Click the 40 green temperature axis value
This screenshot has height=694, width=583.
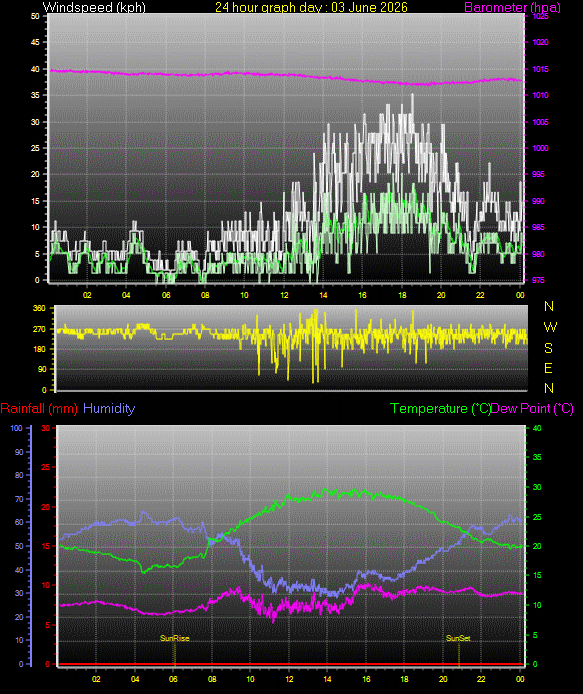pos(537,428)
